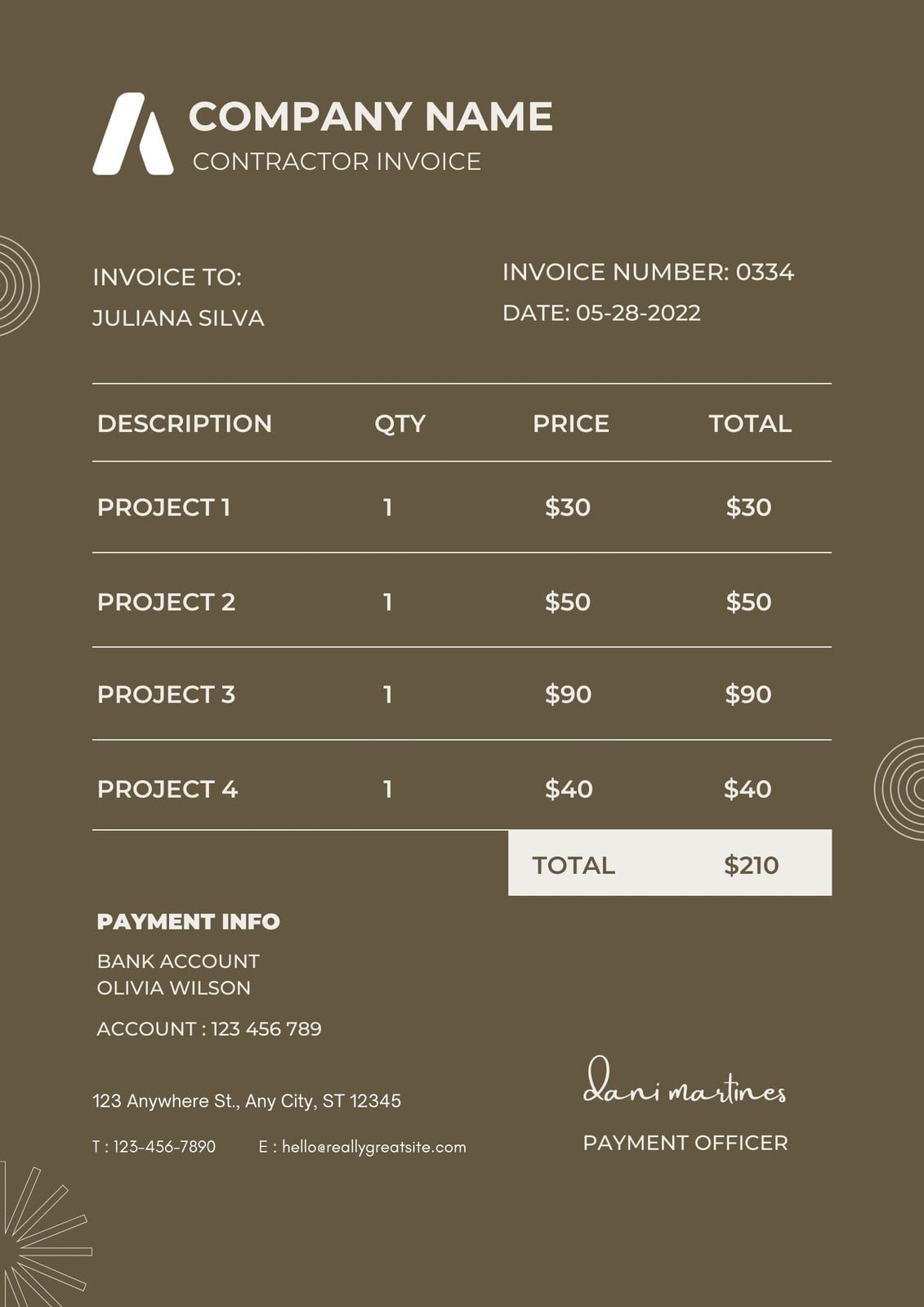Image resolution: width=924 pixels, height=1307 pixels.
Task: Select the PROJECT 1 row label
Action: point(163,507)
